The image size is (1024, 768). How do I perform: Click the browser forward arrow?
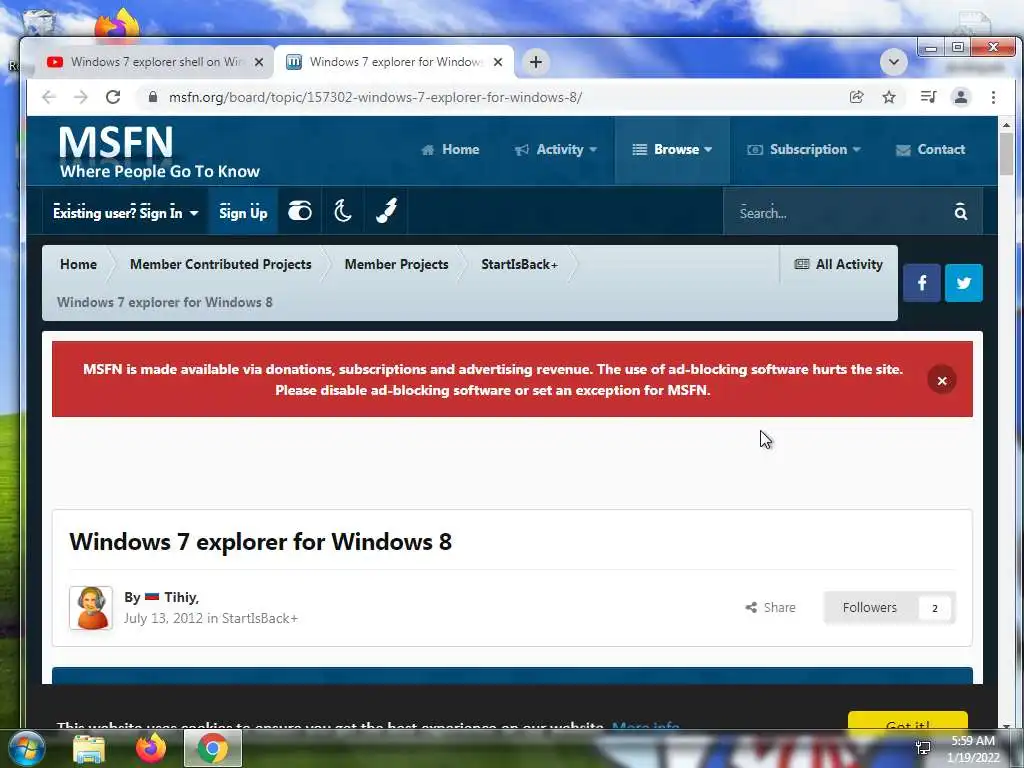80,97
